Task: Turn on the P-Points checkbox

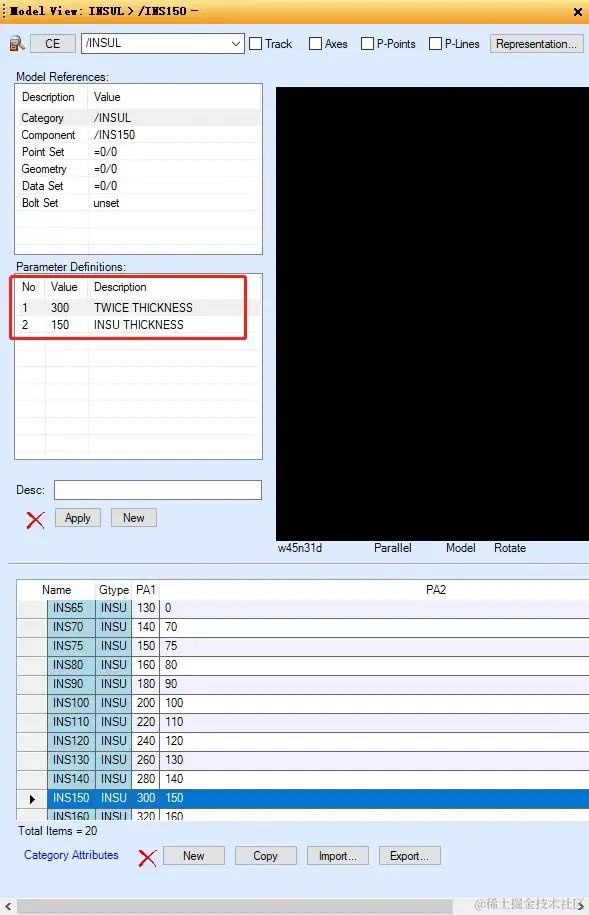Action: [367, 44]
